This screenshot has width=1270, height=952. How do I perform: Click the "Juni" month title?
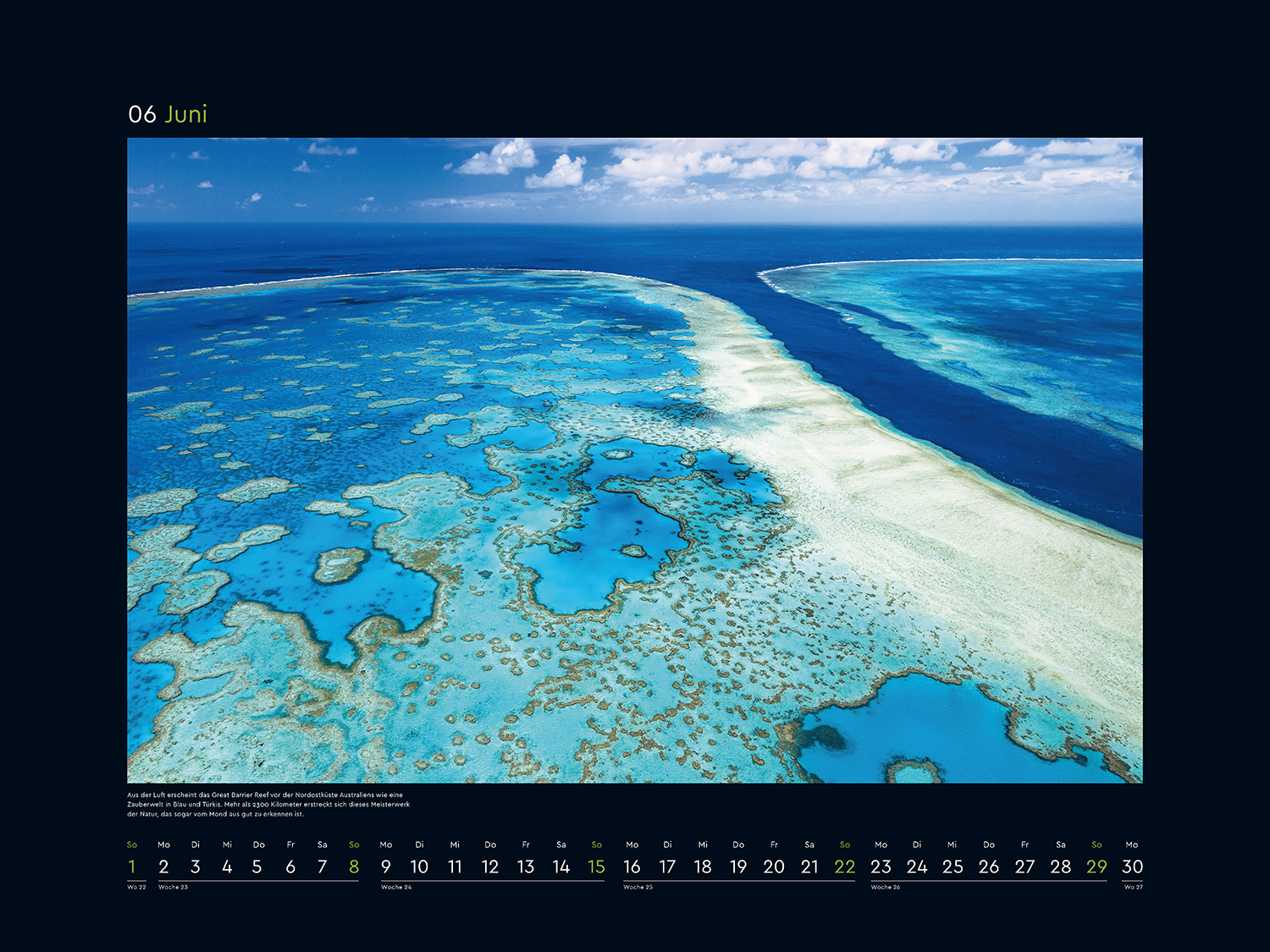(186, 114)
